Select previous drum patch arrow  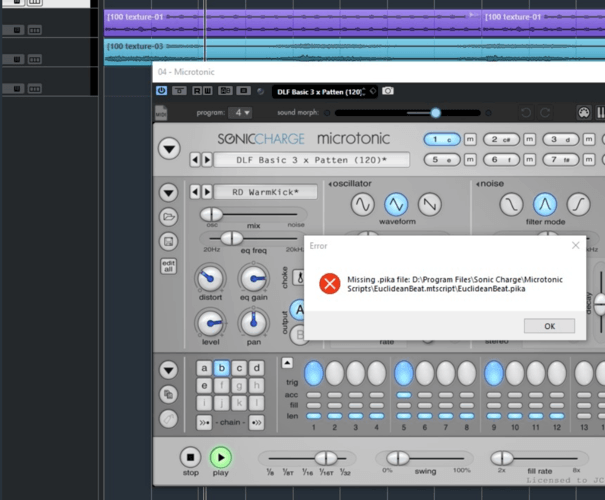[195, 192]
